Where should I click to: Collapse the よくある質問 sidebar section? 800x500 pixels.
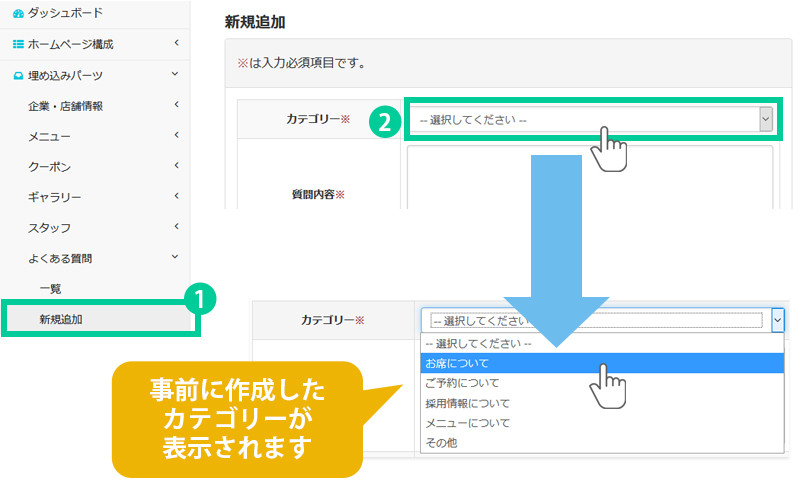pyautogui.click(x=175, y=258)
